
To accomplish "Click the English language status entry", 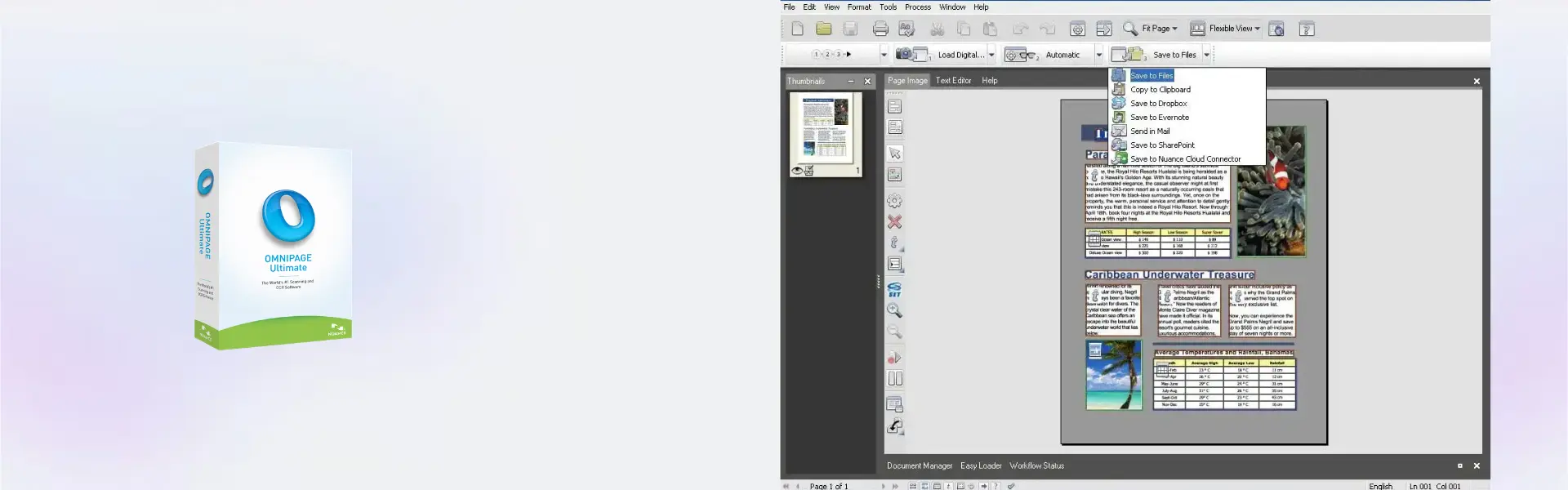I will click(x=1381, y=486).
